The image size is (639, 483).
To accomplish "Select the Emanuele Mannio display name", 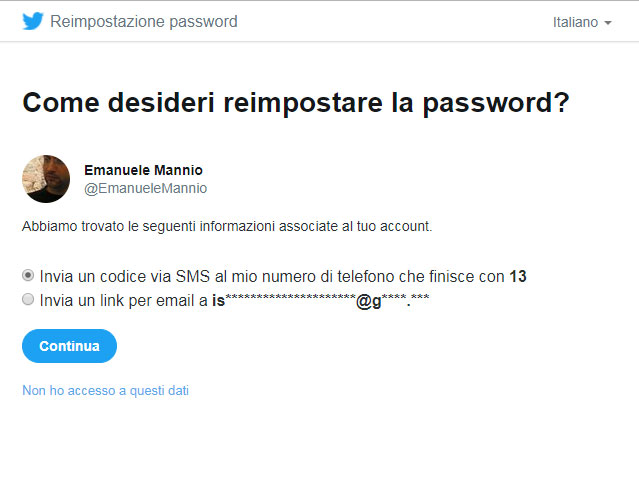I will point(143,170).
